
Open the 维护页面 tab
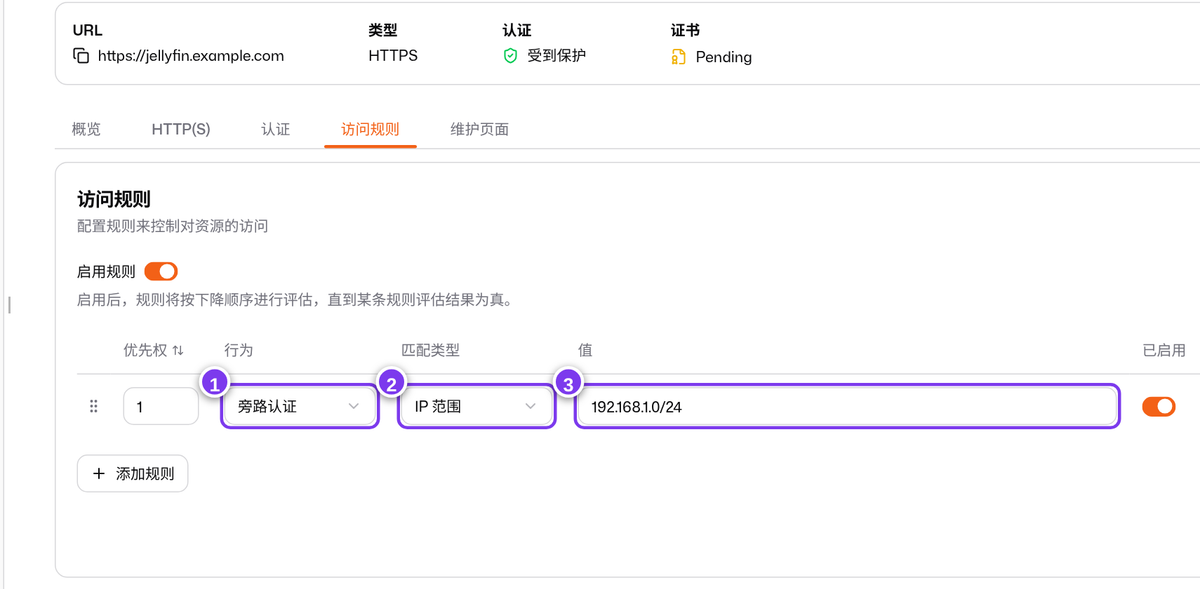click(x=480, y=129)
